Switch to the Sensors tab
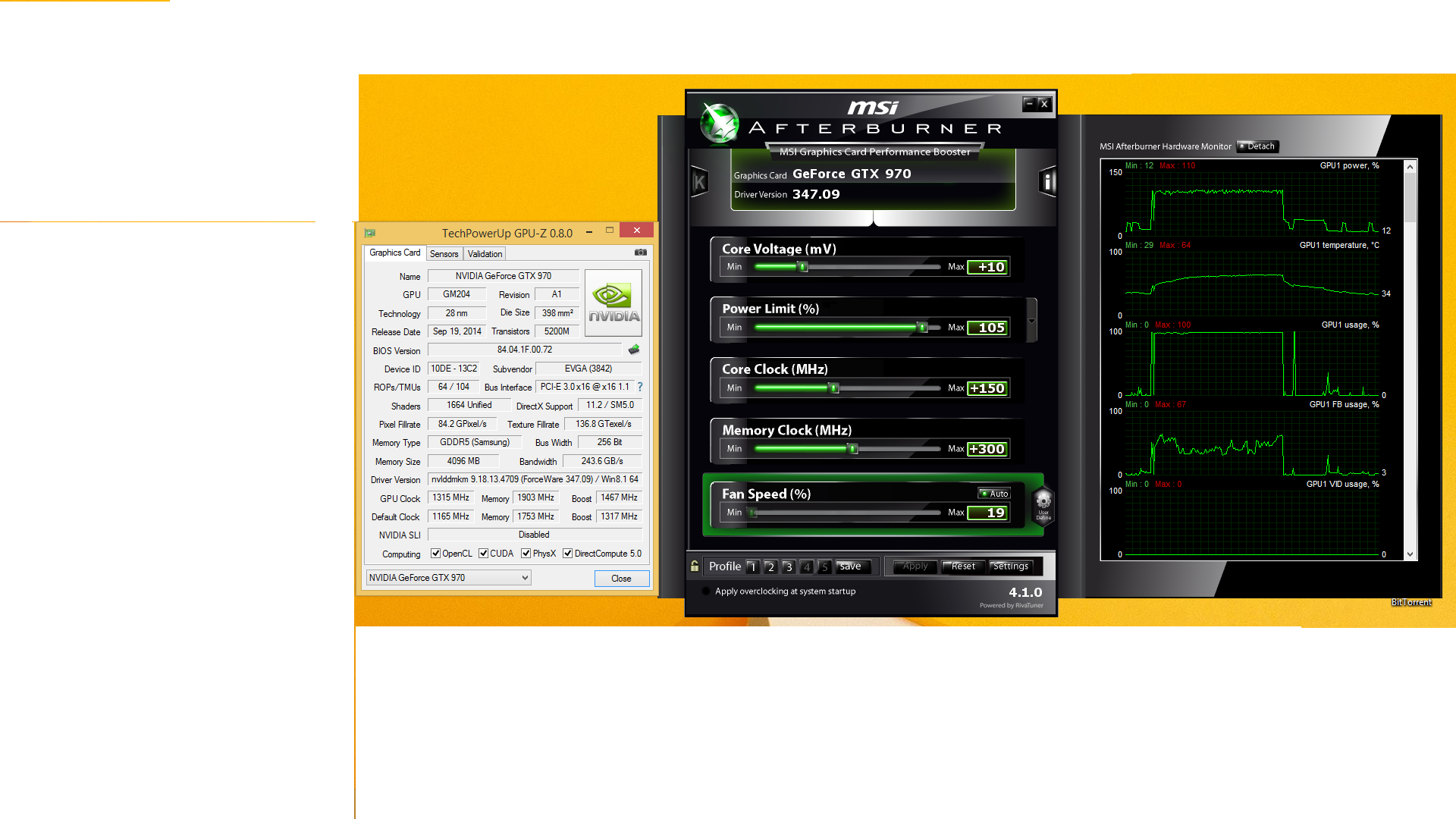 pyautogui.click(x=444, y=254)
